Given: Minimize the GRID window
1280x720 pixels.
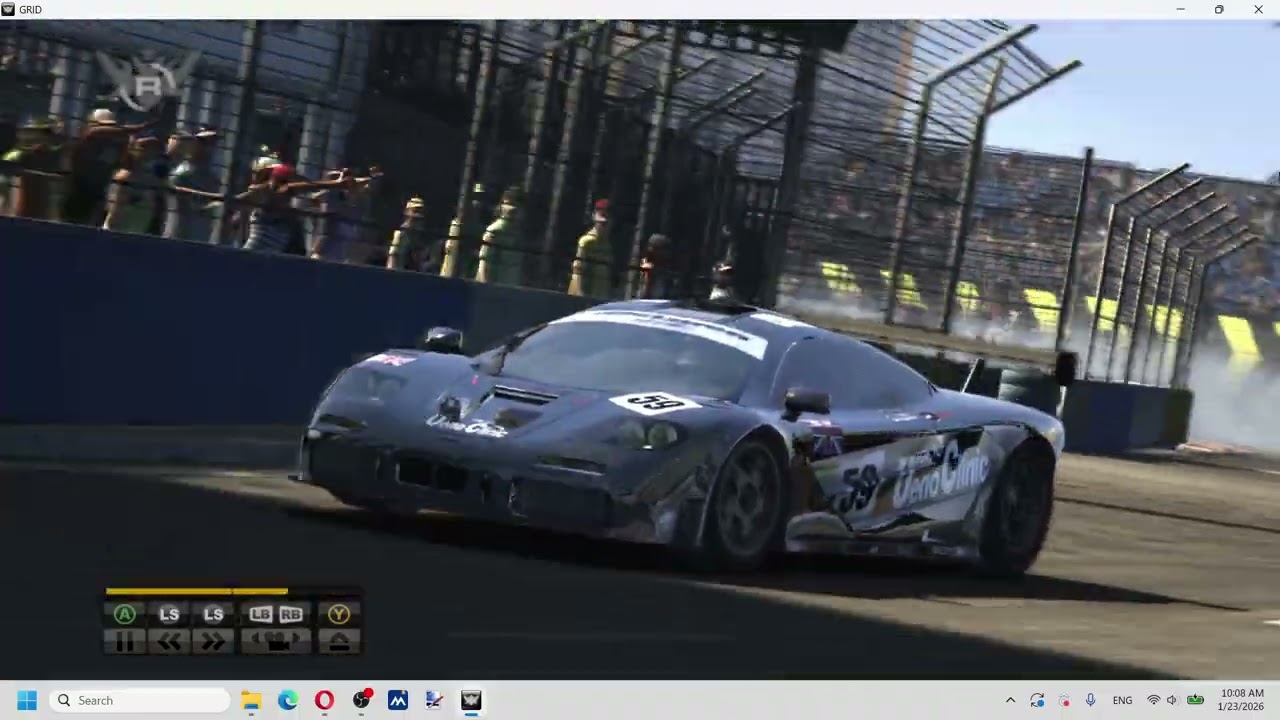Looking at the screenshot, I should point(1180,9).
